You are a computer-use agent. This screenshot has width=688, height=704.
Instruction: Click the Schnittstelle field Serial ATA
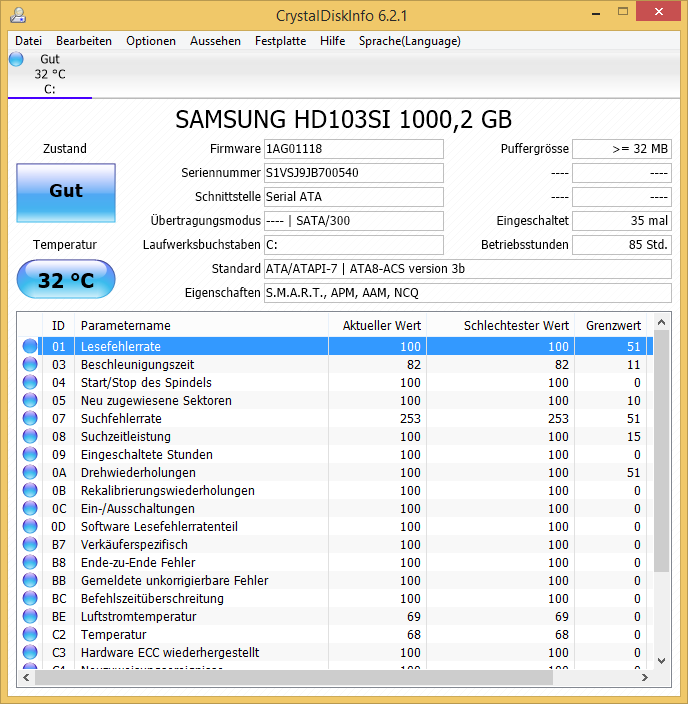[354, 197]
